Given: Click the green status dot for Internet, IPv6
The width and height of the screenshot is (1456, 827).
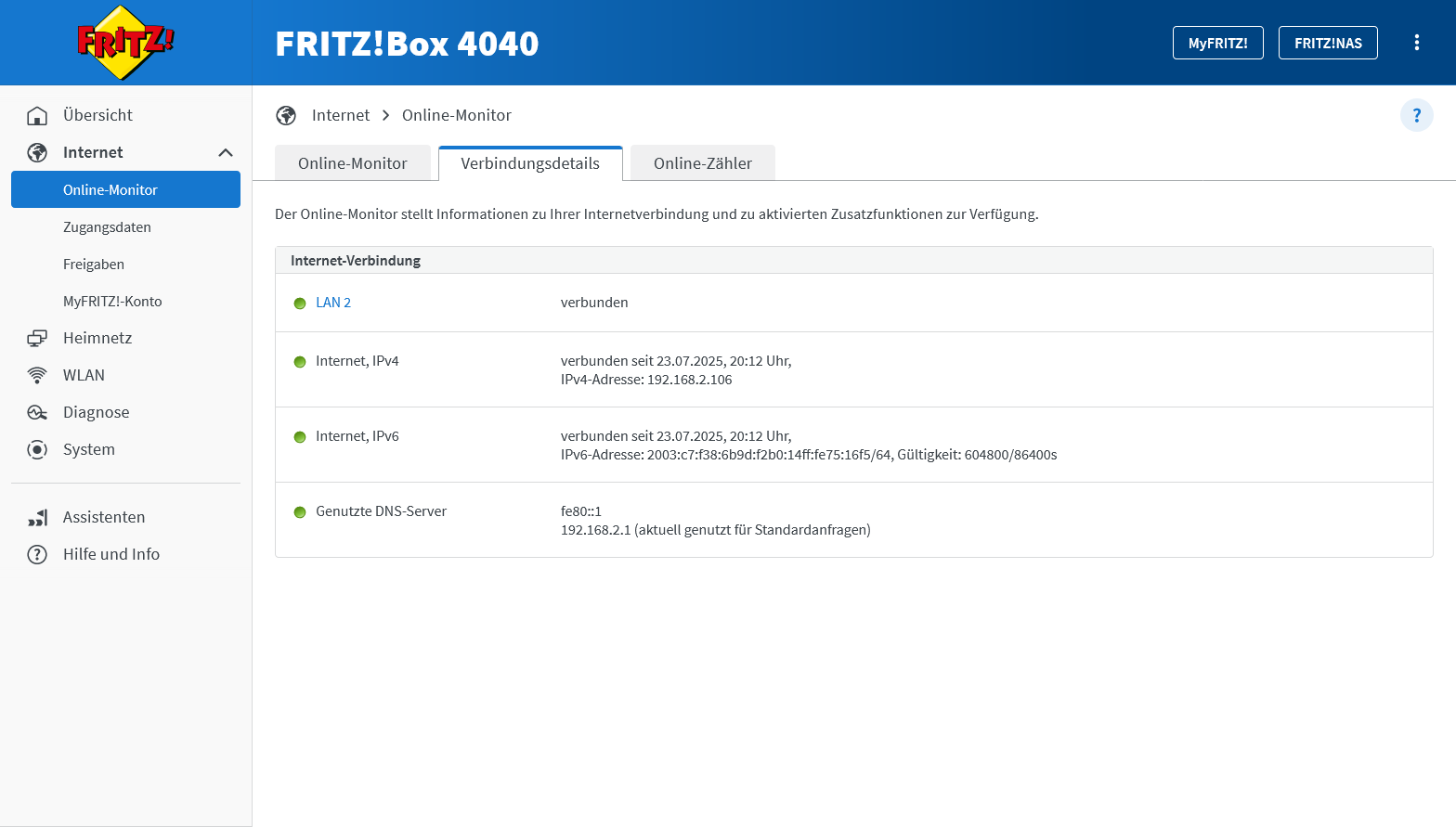Looking at the screenshot, I should click(x=300, y=437).
